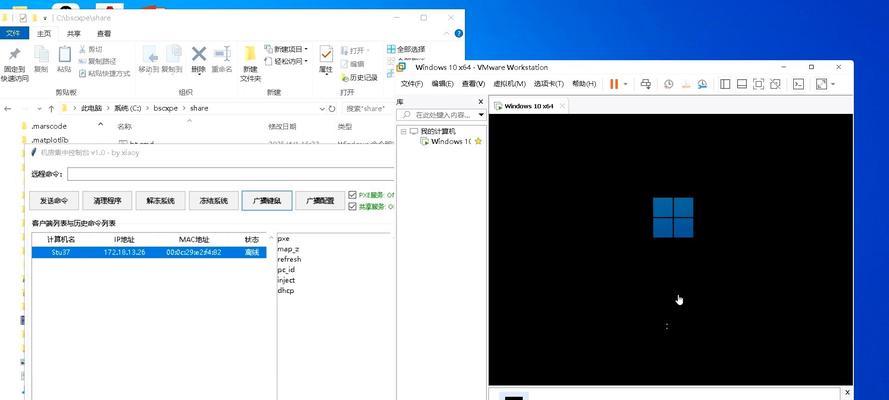The image size is (889, 400).
Task: Close the Windows 10 x64 tab
Action: (562, 106)
